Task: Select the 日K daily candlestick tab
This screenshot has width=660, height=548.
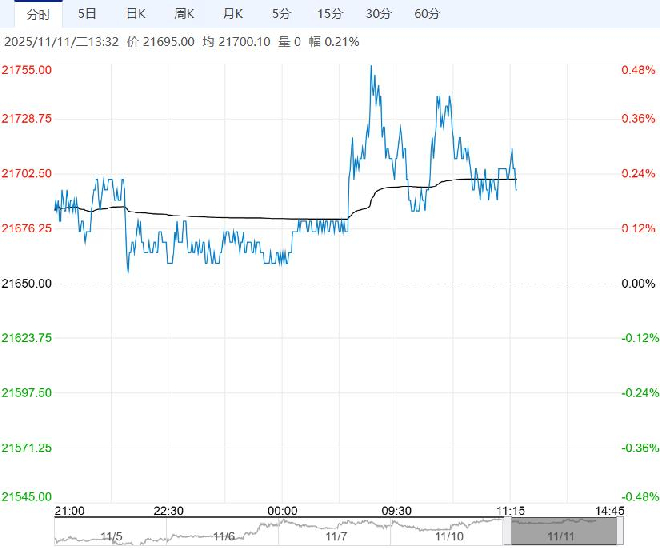Action: pyautogui.click(x=136, y=13)
